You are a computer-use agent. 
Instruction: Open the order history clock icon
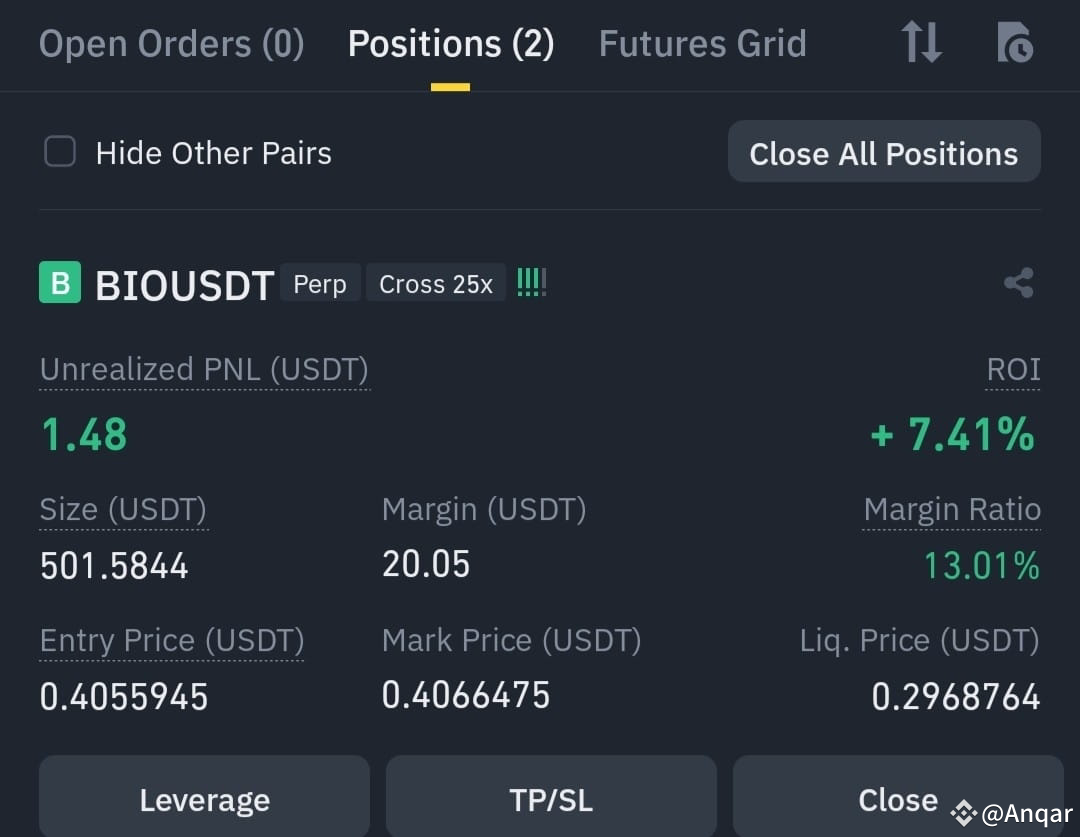pos(1015,42)
